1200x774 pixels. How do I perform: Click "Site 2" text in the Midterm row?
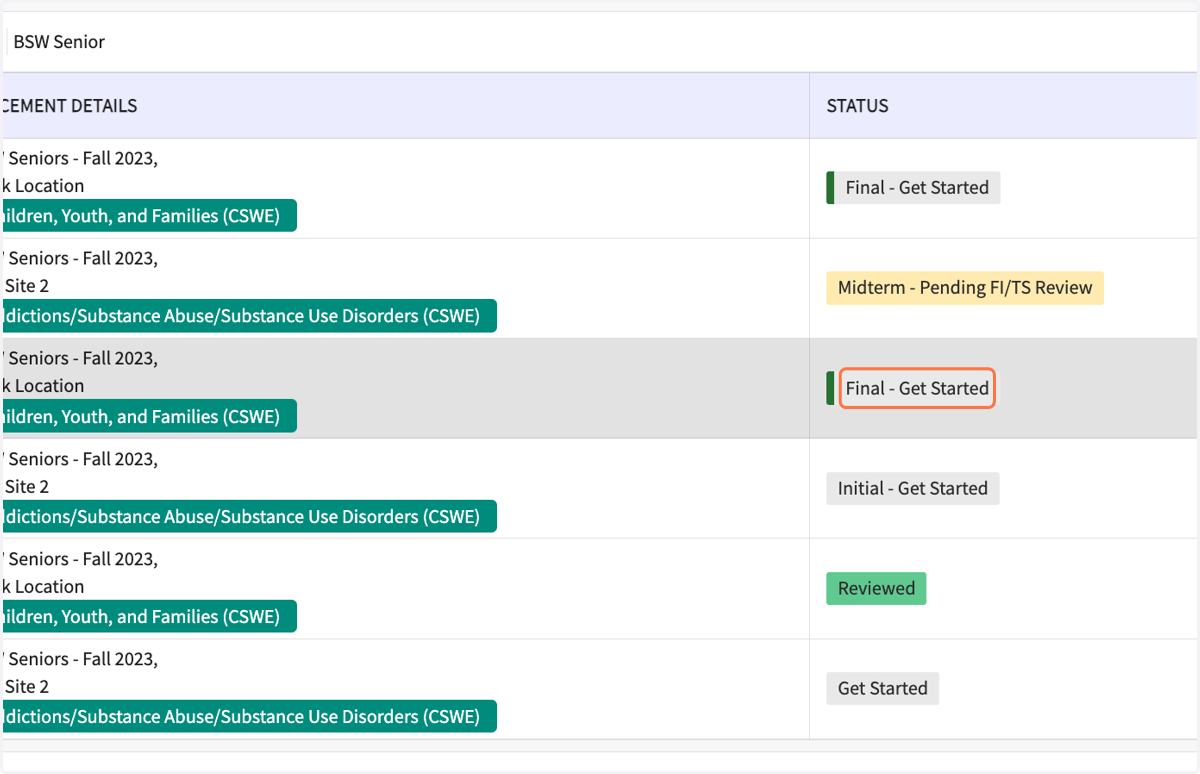pos(27,286)
